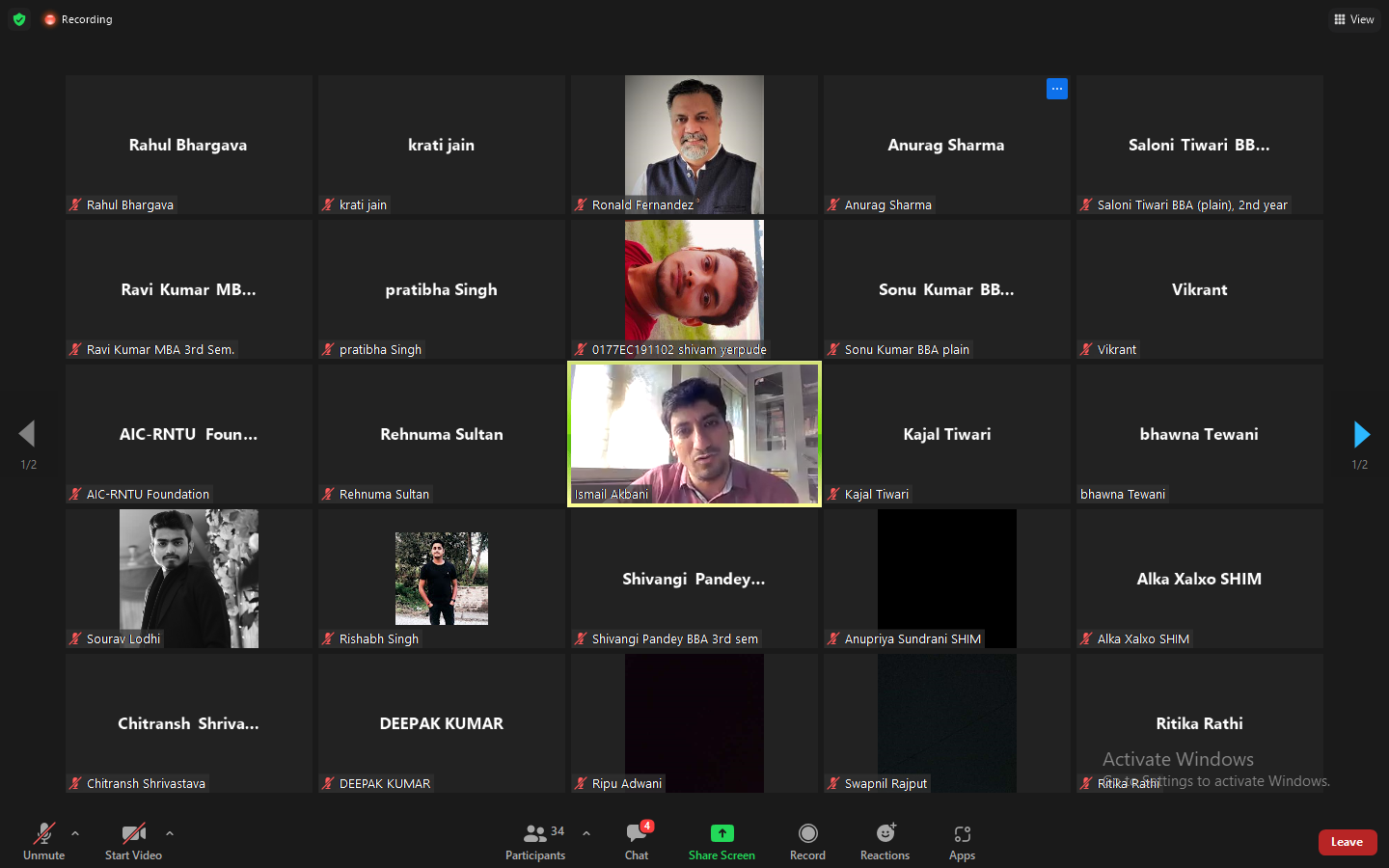The height and width of the screenshot is (868, 1389).
Task: Open the Chat panel
Action: [x=637, y=841]
